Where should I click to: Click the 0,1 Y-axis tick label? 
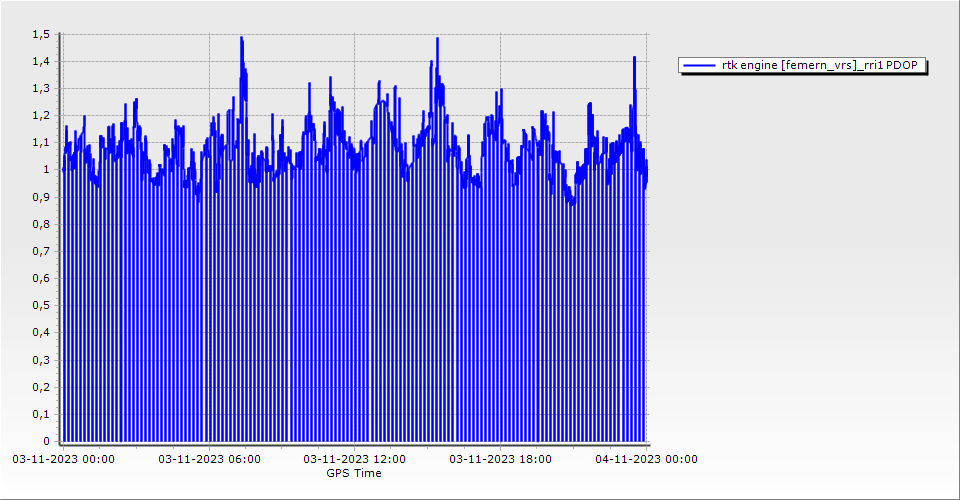pos(40,414)
